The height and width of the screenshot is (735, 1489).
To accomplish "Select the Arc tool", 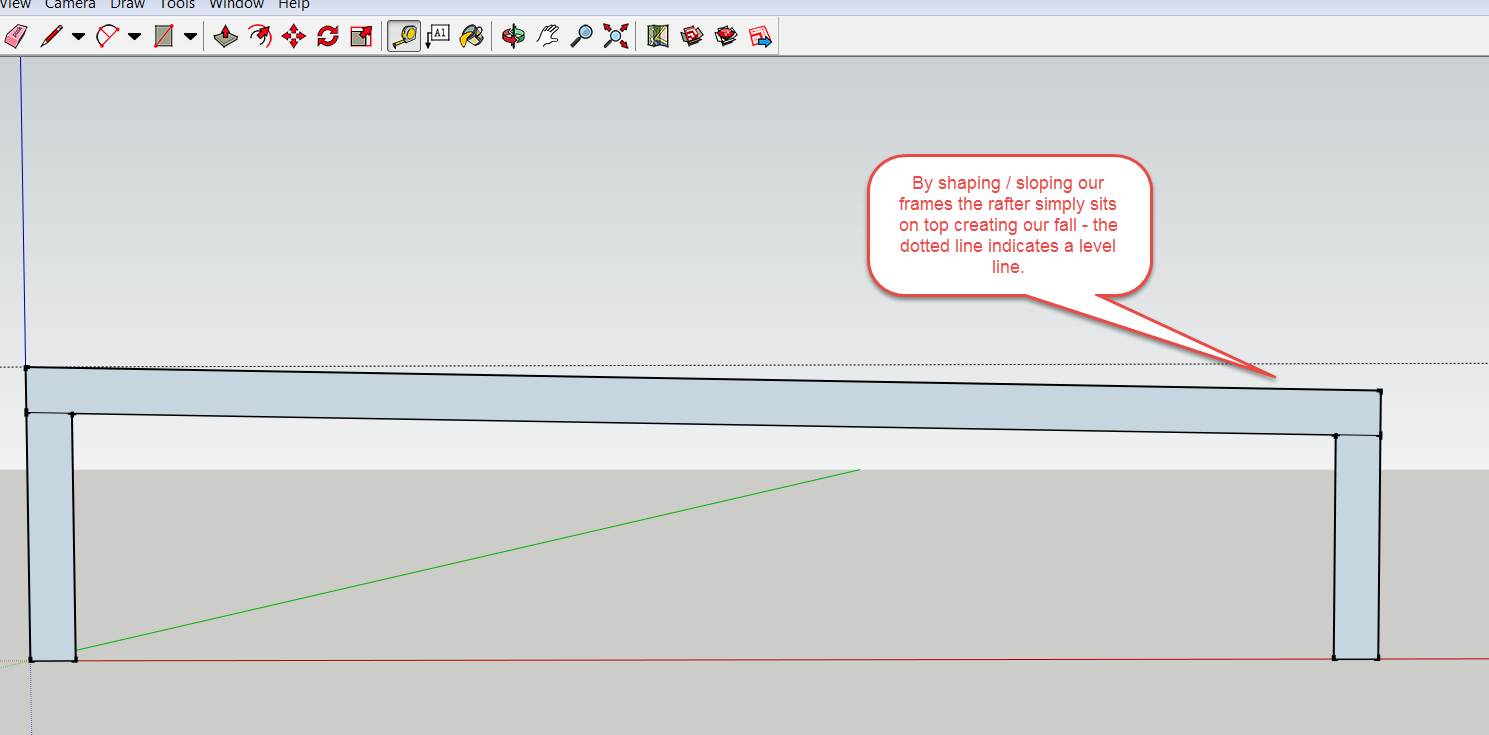I will tap(107, 37).
